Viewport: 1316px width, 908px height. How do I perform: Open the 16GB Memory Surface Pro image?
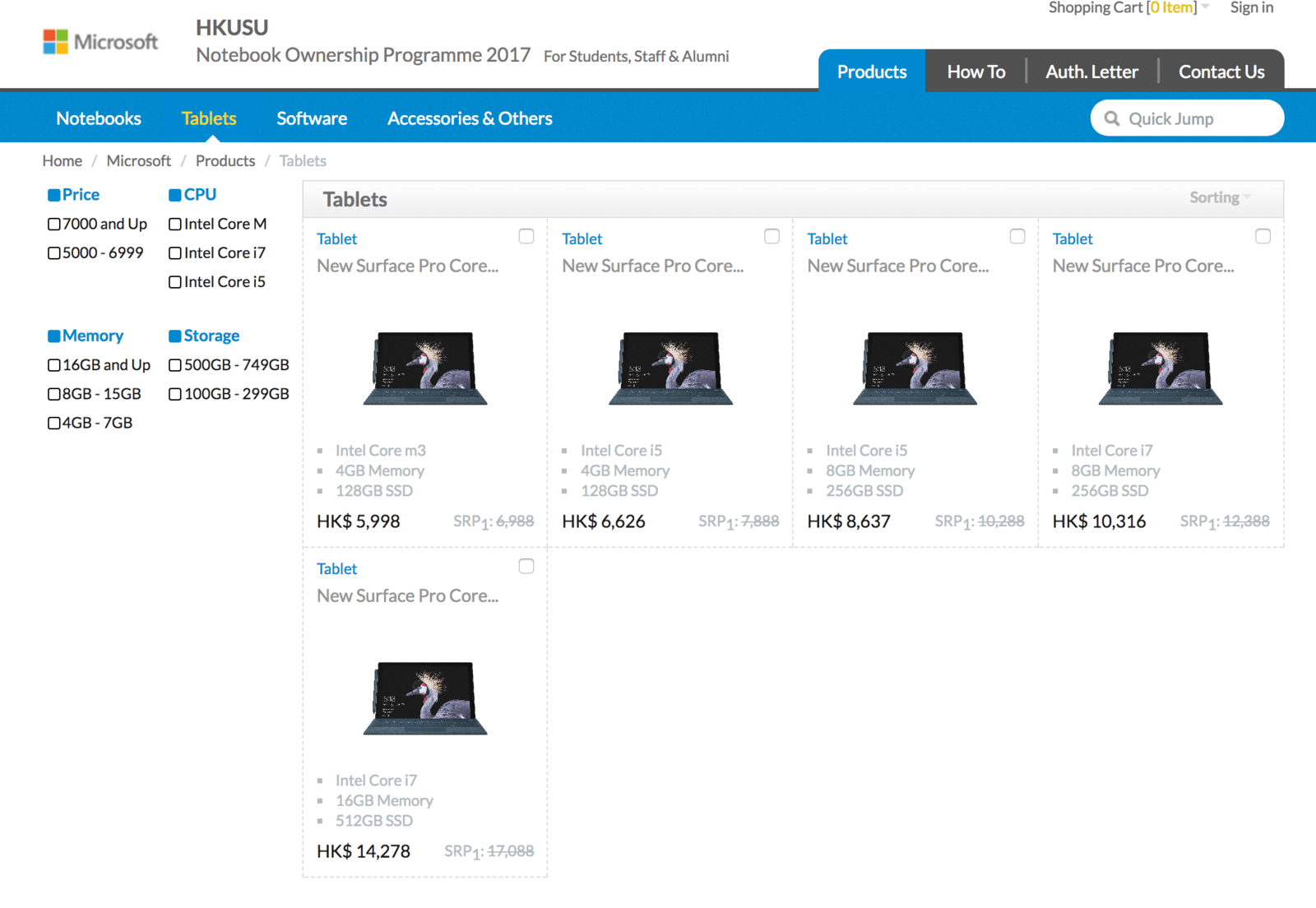coord(425,698)
